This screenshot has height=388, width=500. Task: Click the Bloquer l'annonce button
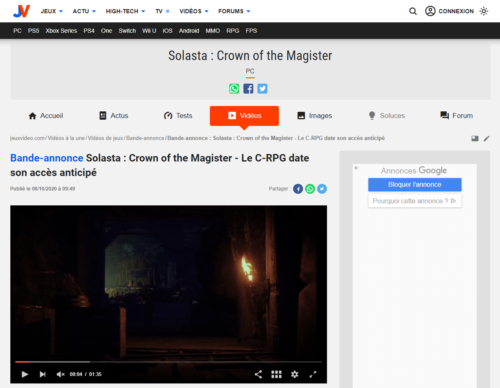coord(415,185)
